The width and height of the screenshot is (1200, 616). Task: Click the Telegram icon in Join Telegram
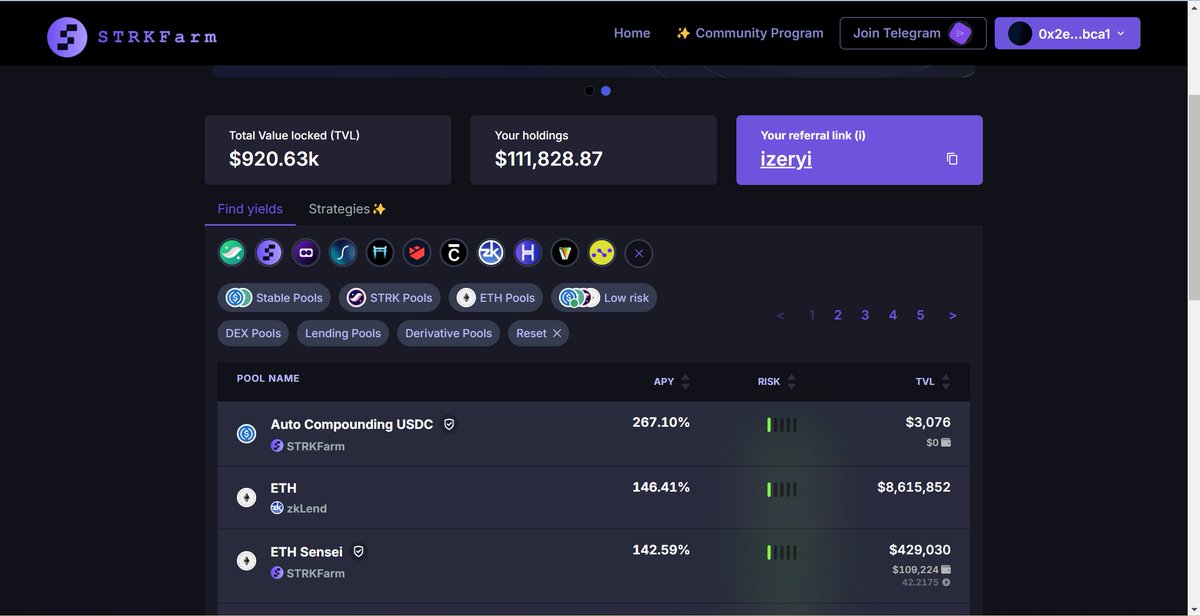click(x=960, y=33)
